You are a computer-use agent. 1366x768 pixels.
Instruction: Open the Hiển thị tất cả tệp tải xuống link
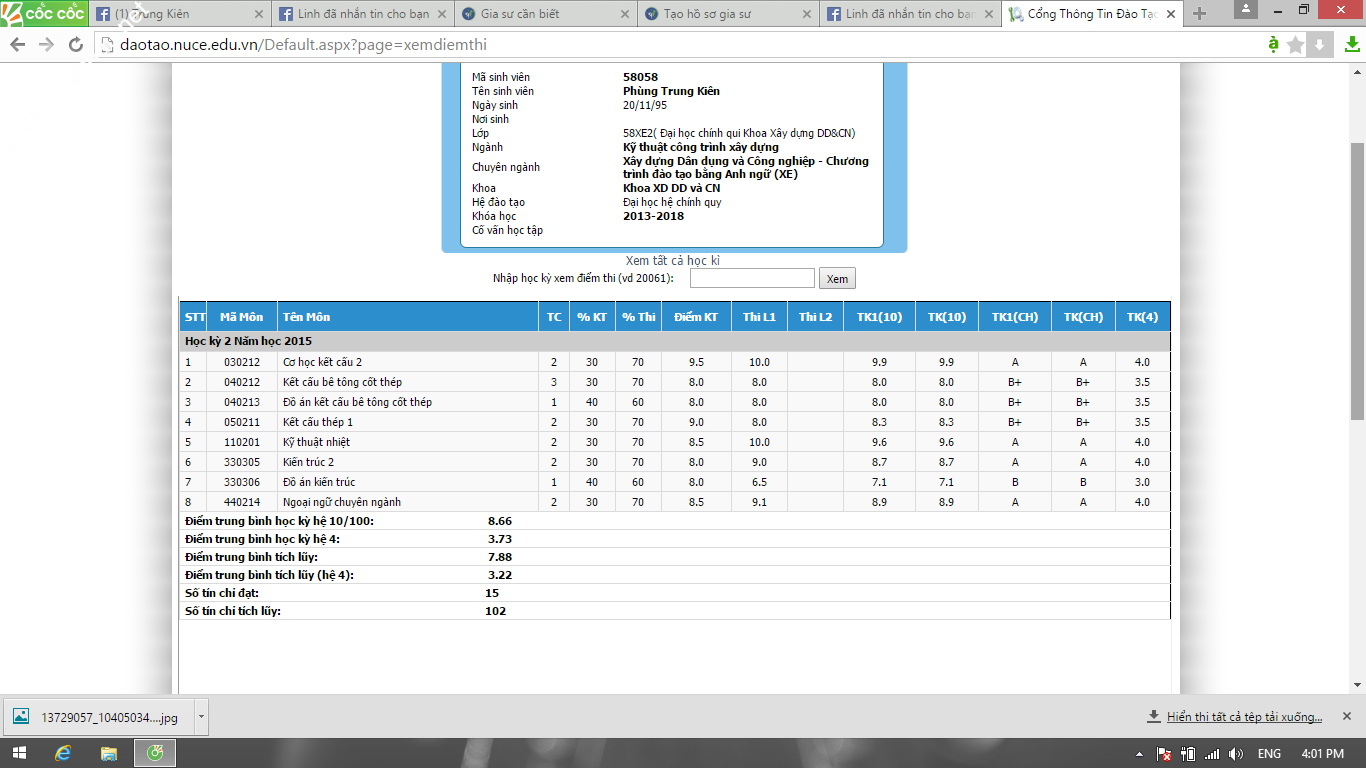(x=1243, y=717)
